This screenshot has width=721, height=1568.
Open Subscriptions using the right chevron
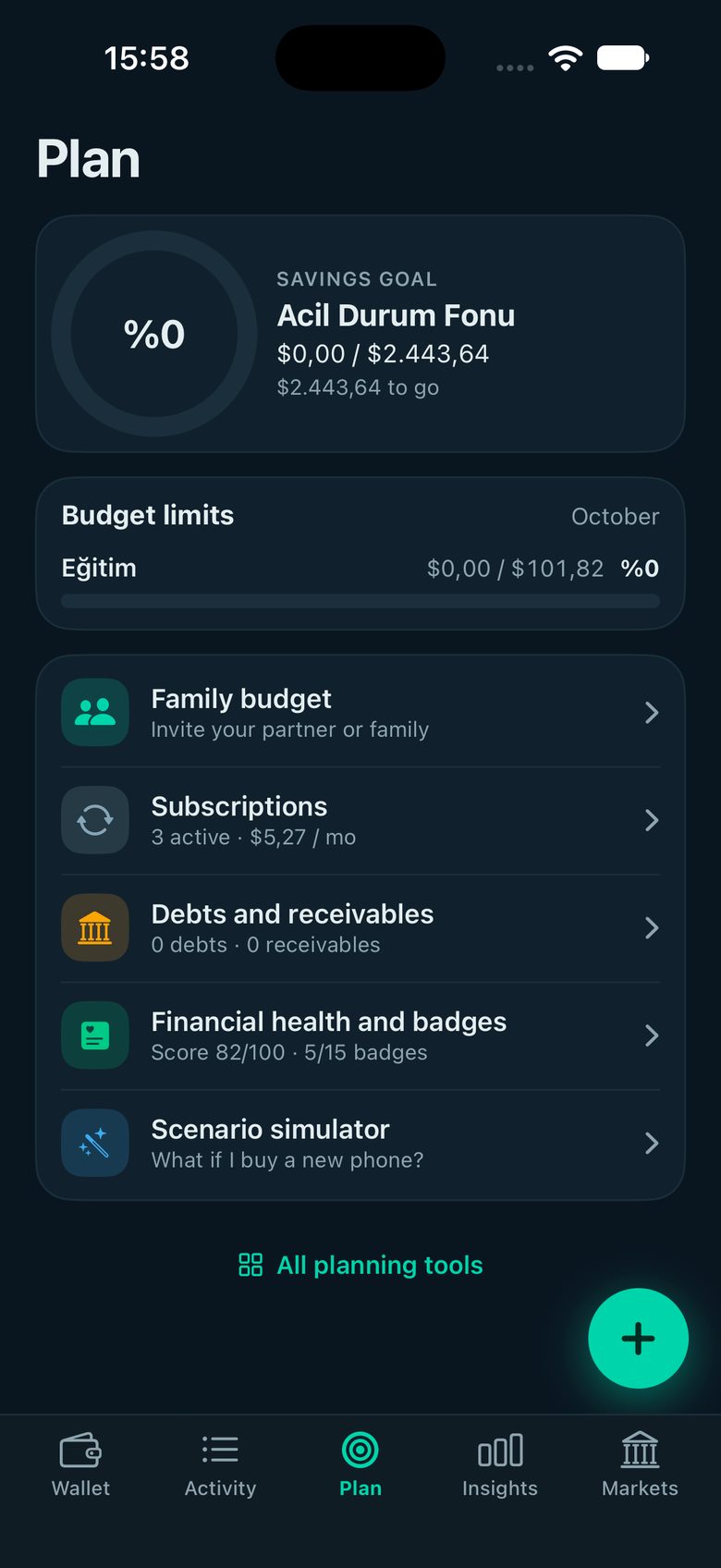652,820
